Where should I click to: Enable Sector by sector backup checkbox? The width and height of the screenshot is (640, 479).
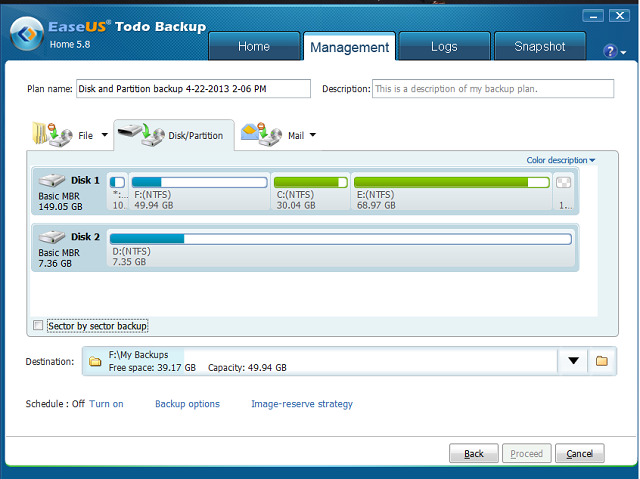pyautogui.click(x=38, y=326)
